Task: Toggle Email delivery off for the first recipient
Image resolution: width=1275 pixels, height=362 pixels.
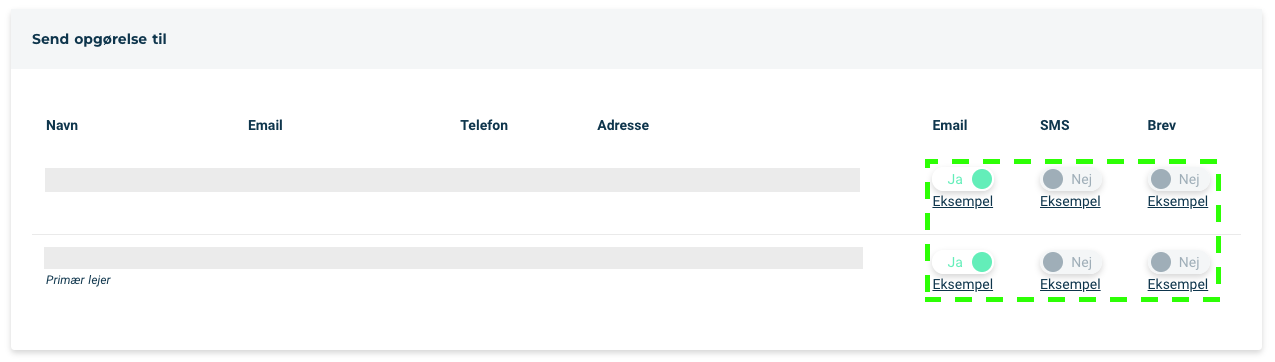Action: 963,179
